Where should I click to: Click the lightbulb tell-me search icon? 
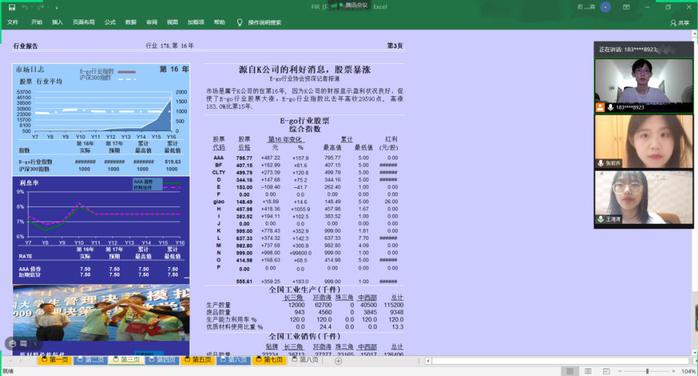(239, 22)
